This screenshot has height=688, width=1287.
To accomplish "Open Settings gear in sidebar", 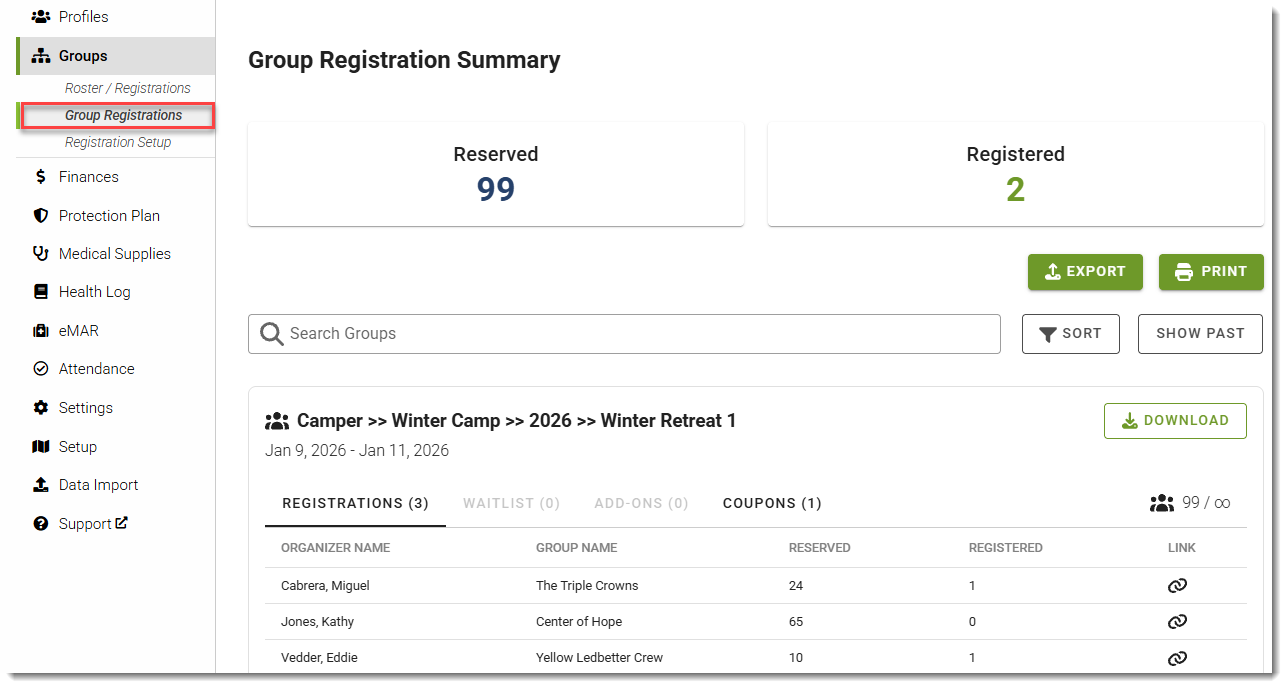I will click(41, 408).
